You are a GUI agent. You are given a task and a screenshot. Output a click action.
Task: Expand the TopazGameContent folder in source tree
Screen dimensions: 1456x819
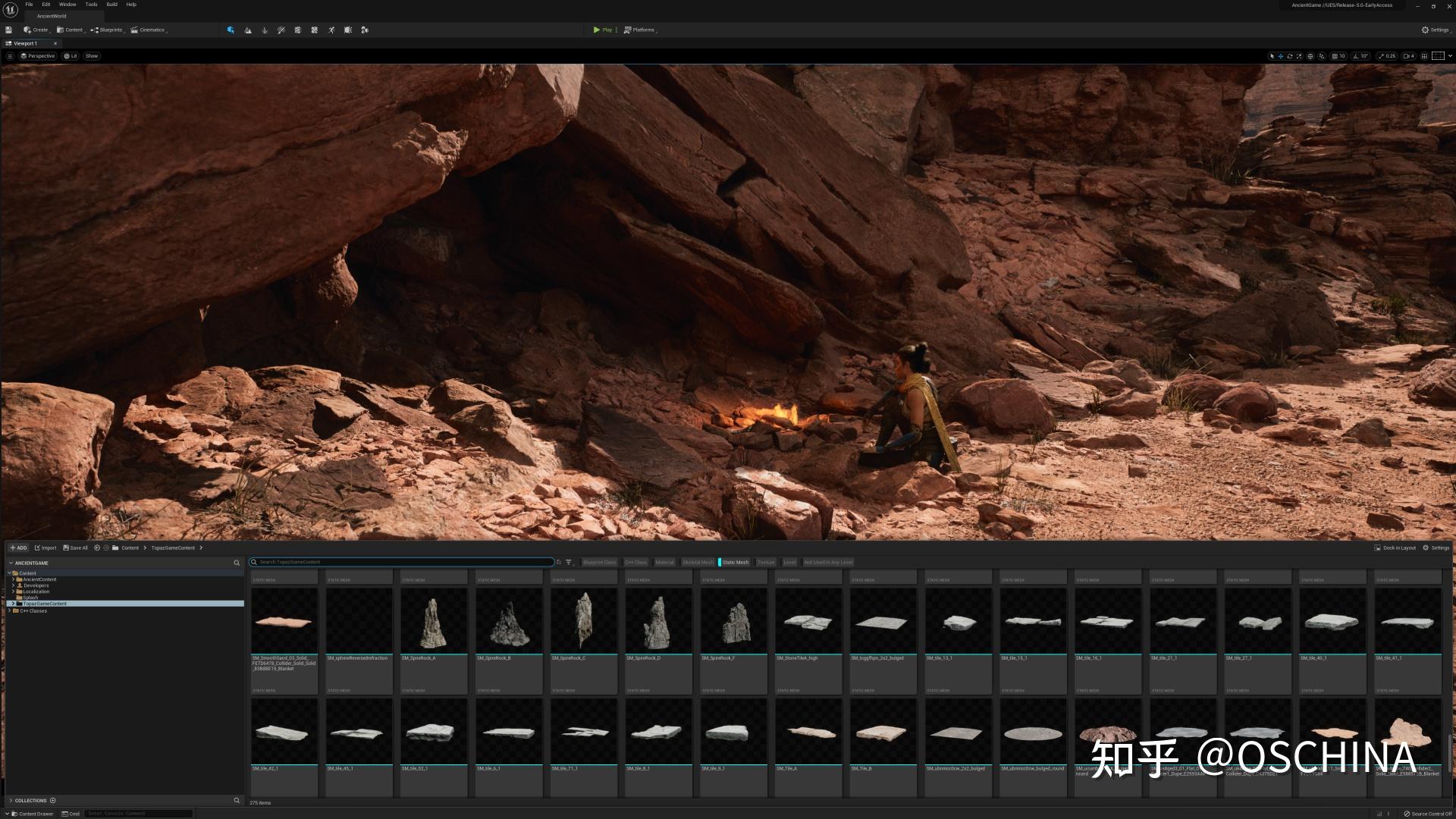tap(13, 604)
